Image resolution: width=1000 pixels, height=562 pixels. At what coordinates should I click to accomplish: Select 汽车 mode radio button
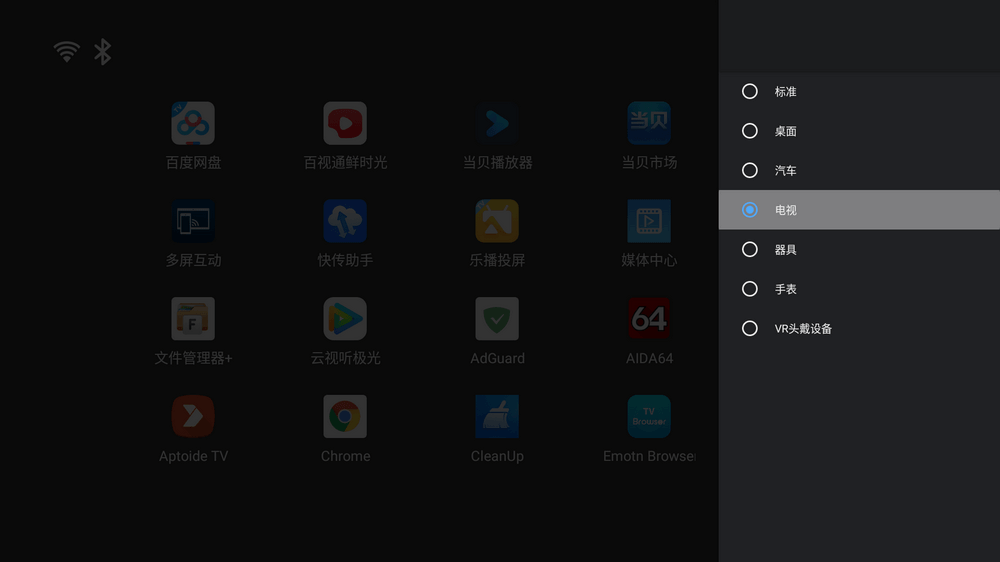[x=750, y=171]
